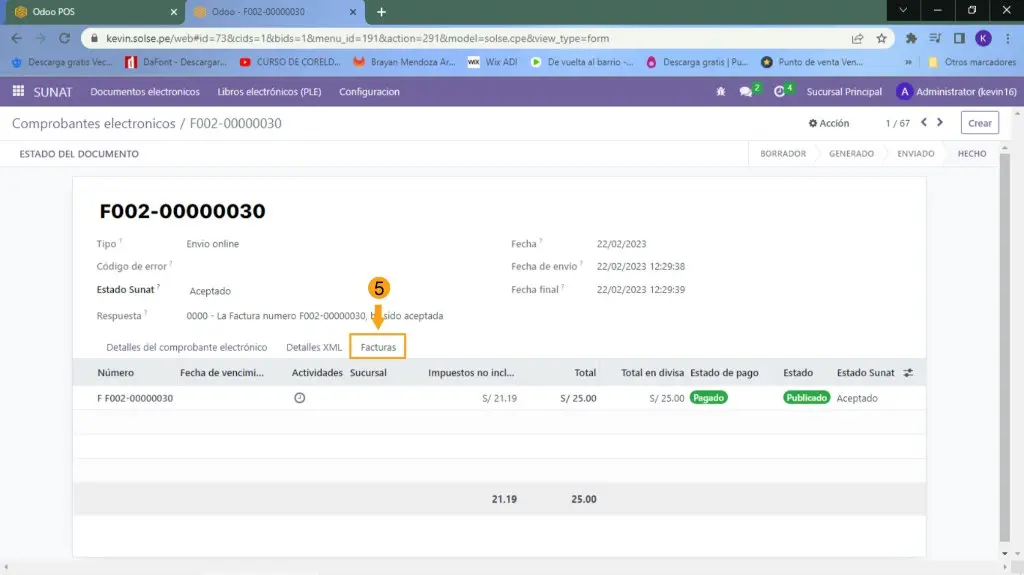Click the activity clock in invoice row
The image size is (1024, 575).
click(x=299, y=398)
